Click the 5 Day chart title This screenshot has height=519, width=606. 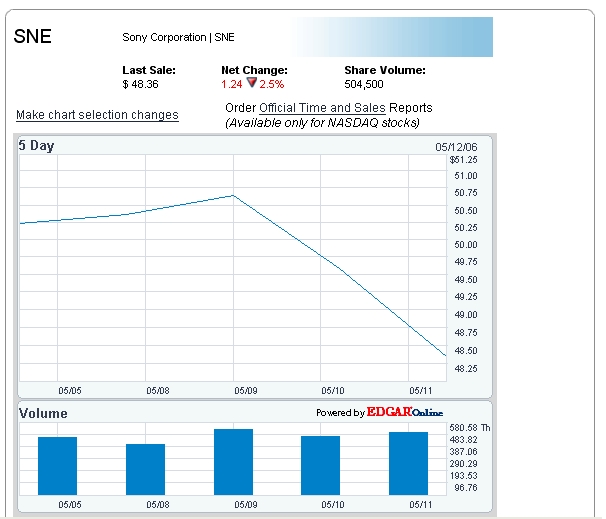[x=36, y=145]
